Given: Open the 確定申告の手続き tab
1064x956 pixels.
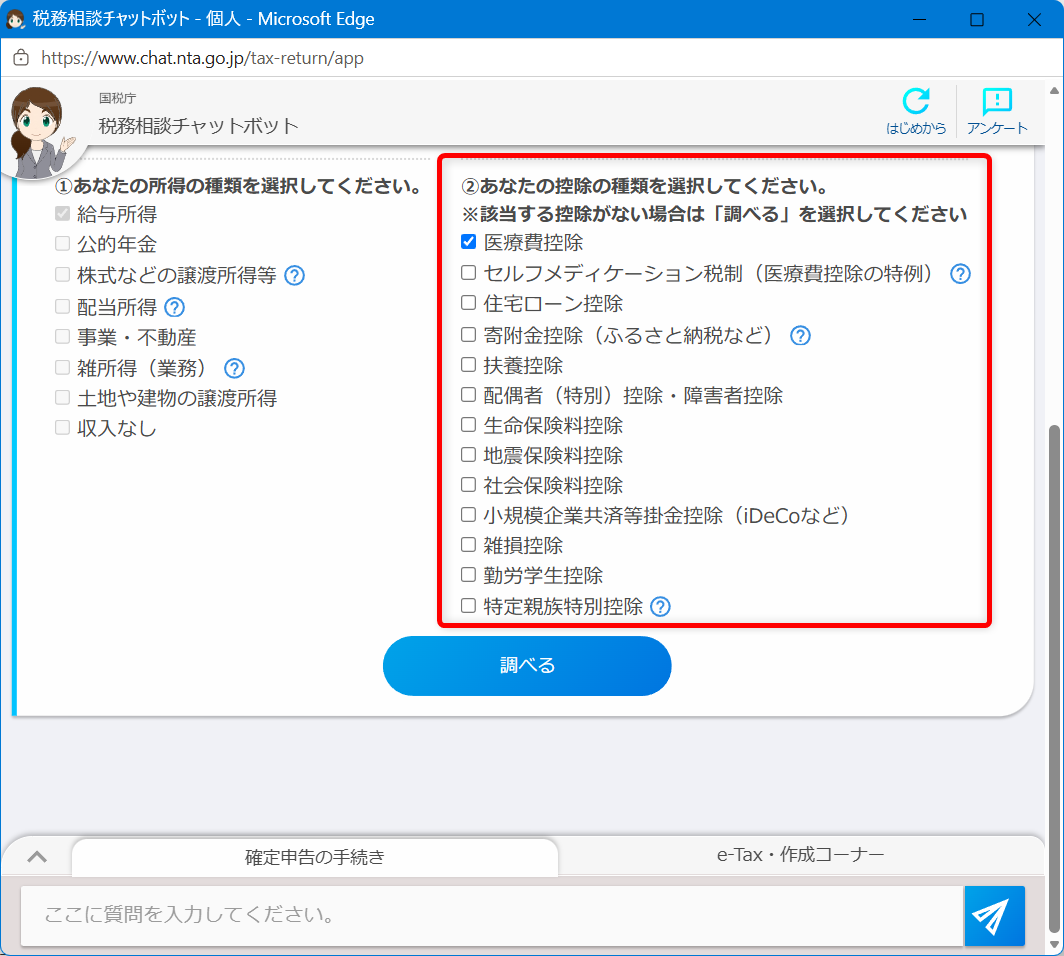Looking at the screenshot, I should [x=315, y=858].
